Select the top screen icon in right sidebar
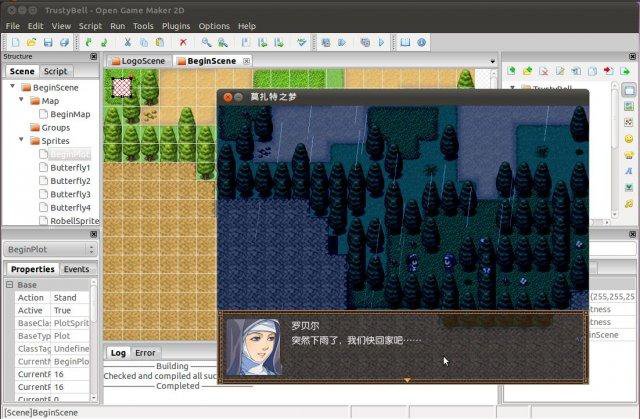 point(629,90)
